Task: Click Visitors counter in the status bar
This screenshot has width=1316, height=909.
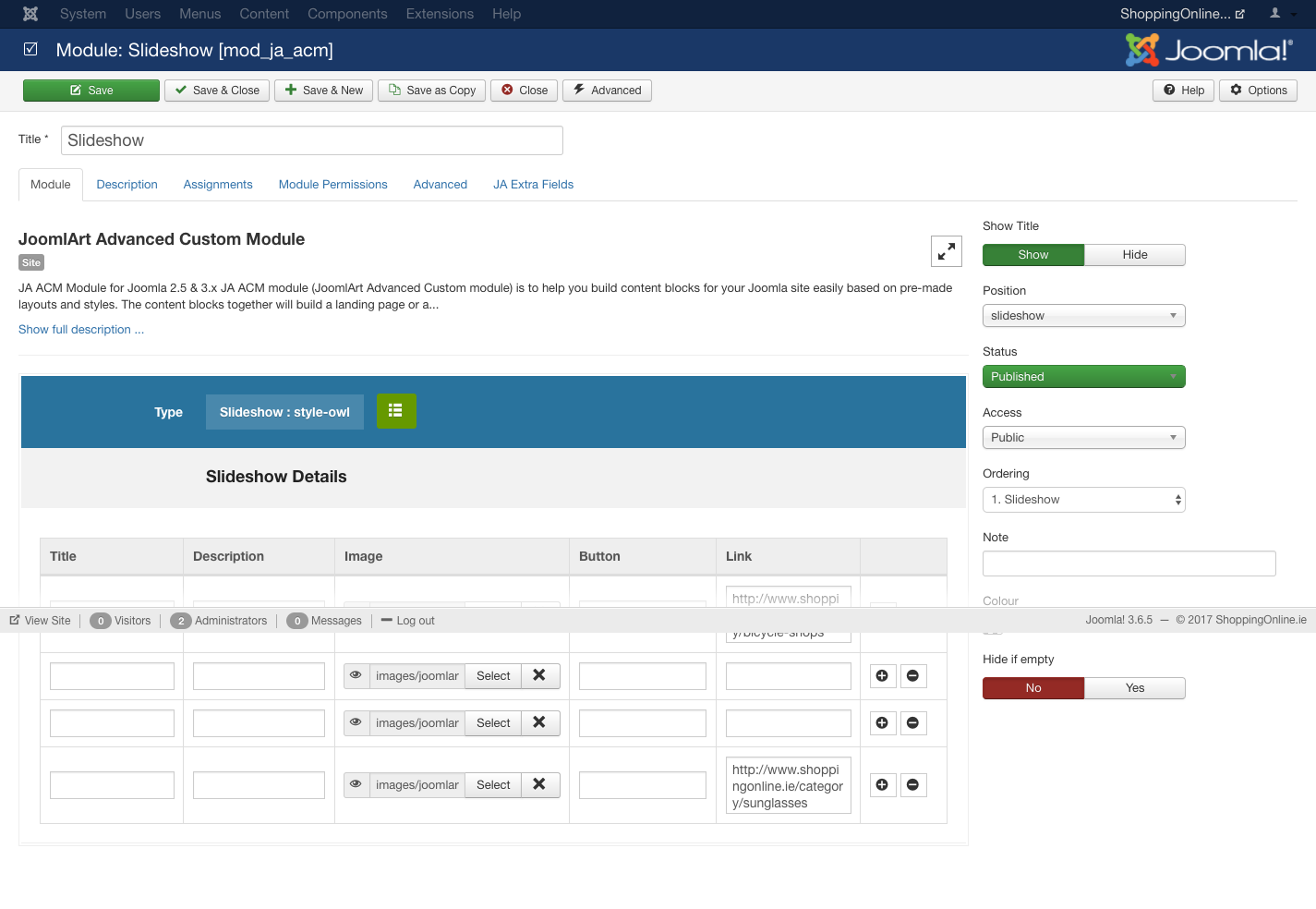Action: click(120, 621)
